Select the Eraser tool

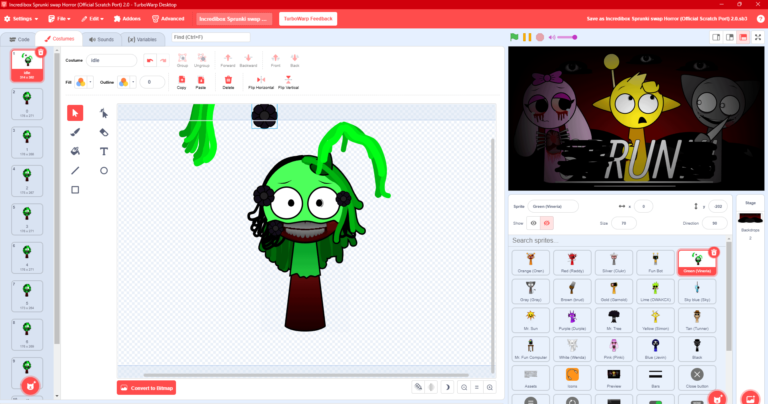coord(104,132)
